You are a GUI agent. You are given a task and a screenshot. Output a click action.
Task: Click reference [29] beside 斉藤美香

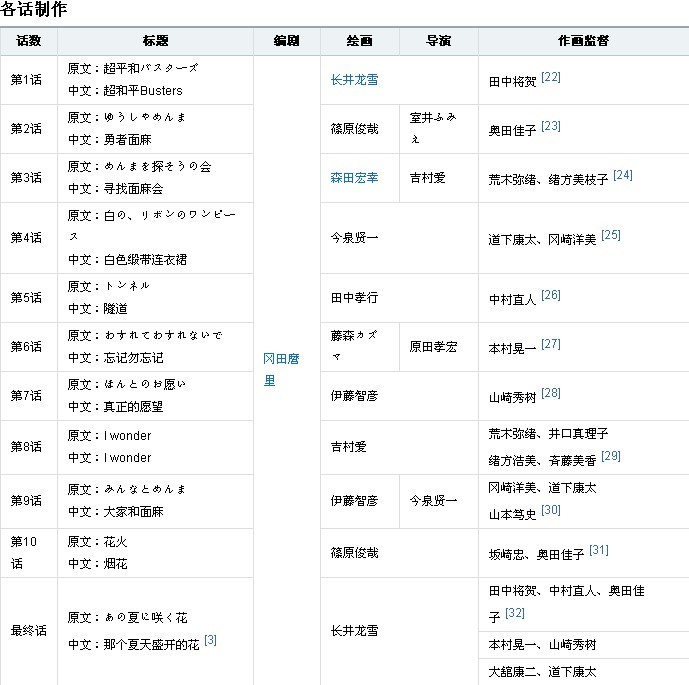611,456
